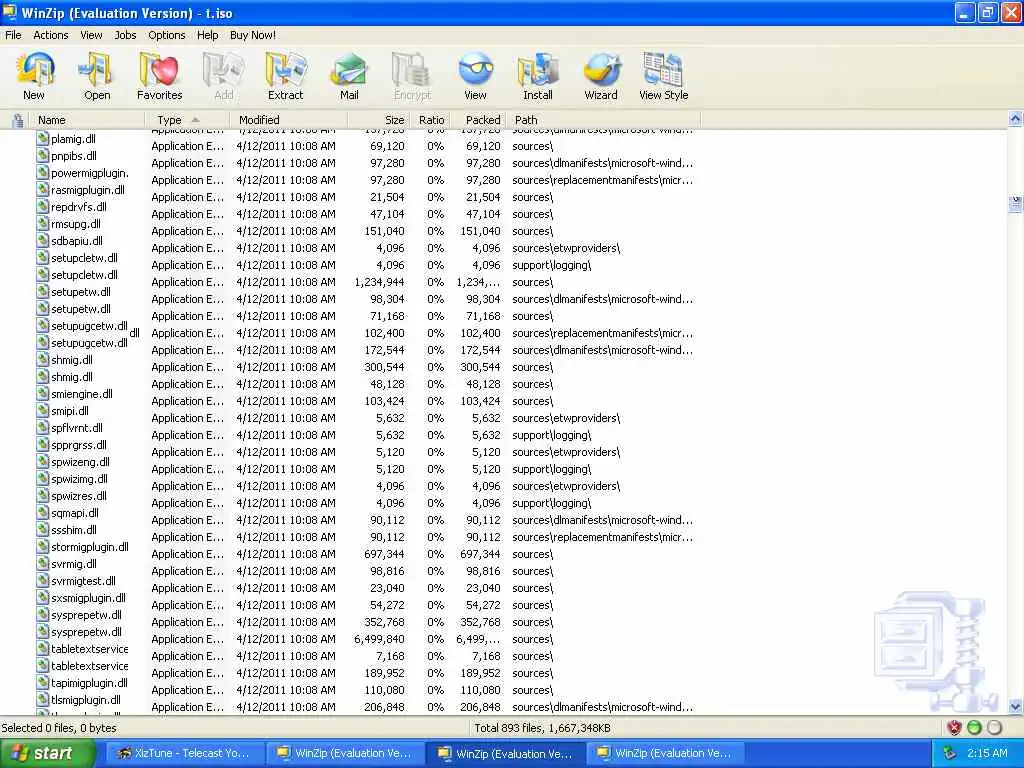Select the pnpibs.dll file icon
The height and width of the screenshot is (768, 1024).
[x=43, y=155]
